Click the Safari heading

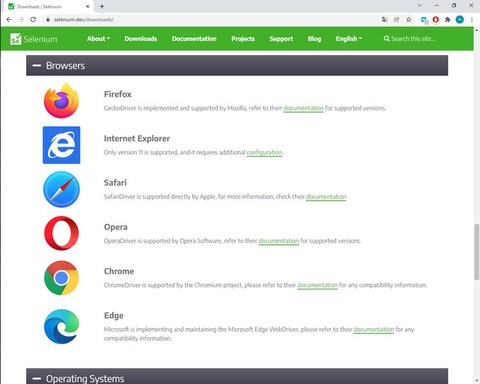click(x=115, y=183)
